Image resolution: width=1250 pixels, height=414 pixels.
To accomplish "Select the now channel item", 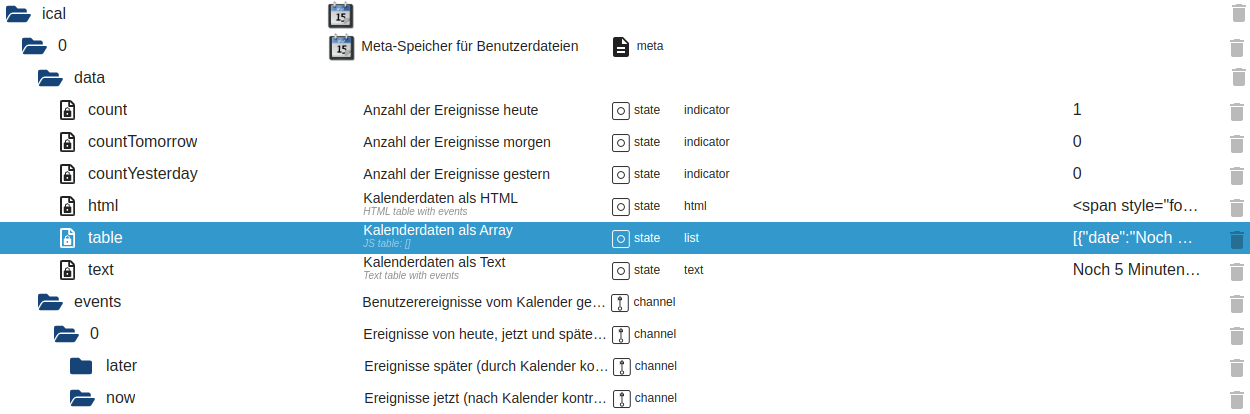I will (120, 398).
